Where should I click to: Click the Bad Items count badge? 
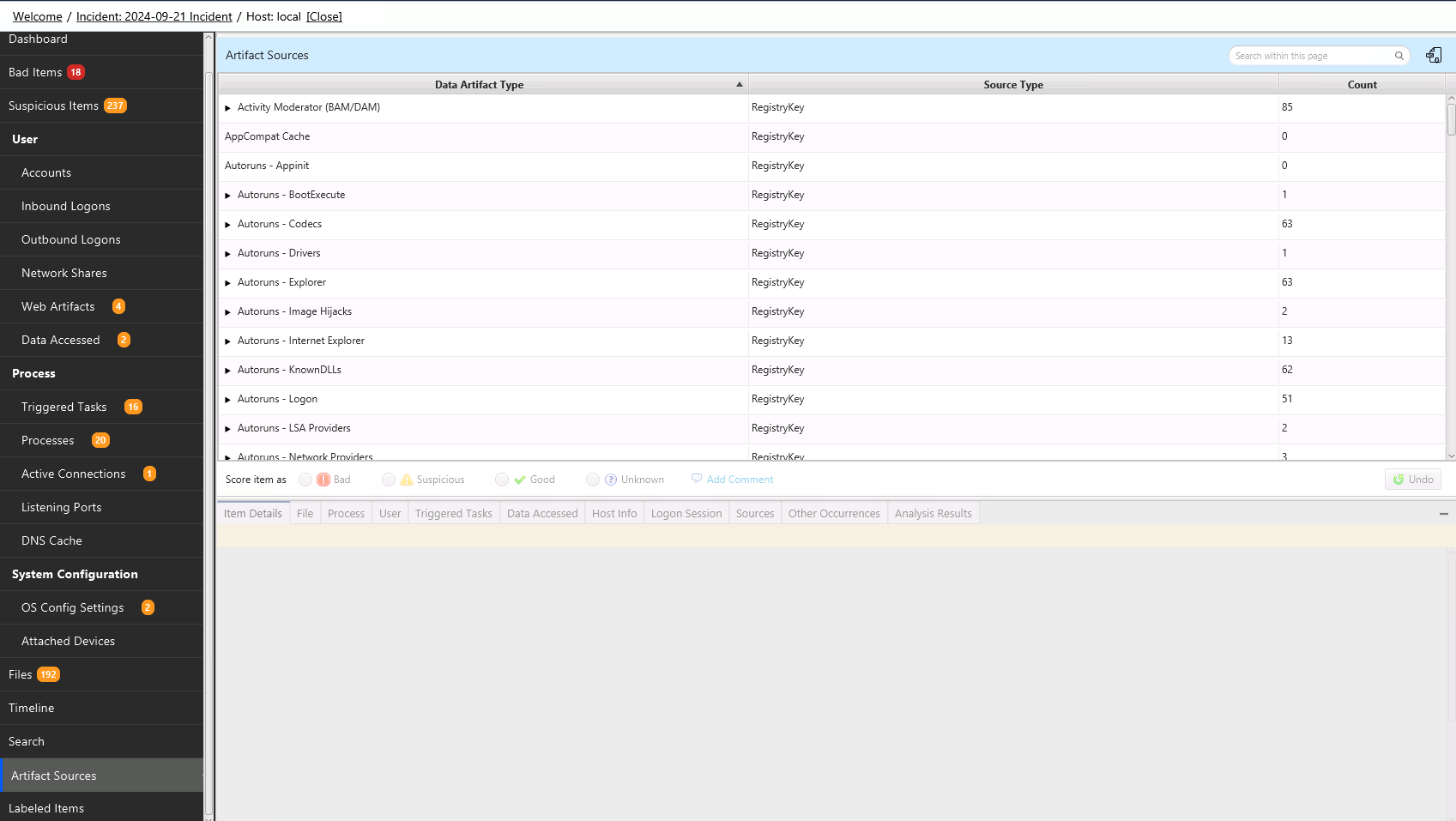click(76, 72)
